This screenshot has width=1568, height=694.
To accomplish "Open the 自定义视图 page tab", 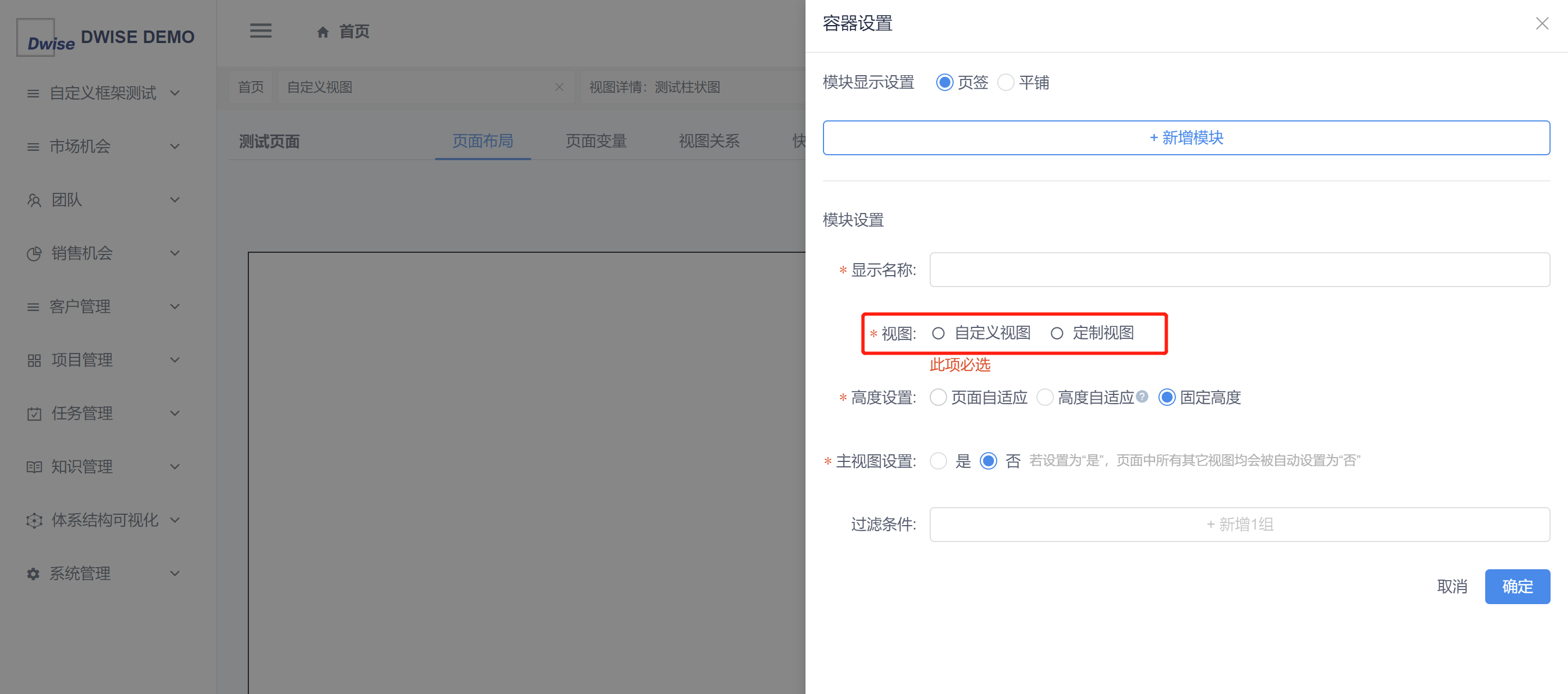I will pyautogui.click(x=426, y=87).
